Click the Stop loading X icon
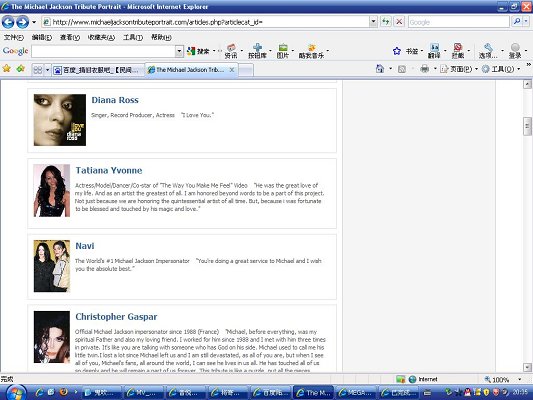The width and height of the screenshot is (533, 400). [x=399, y=22]
